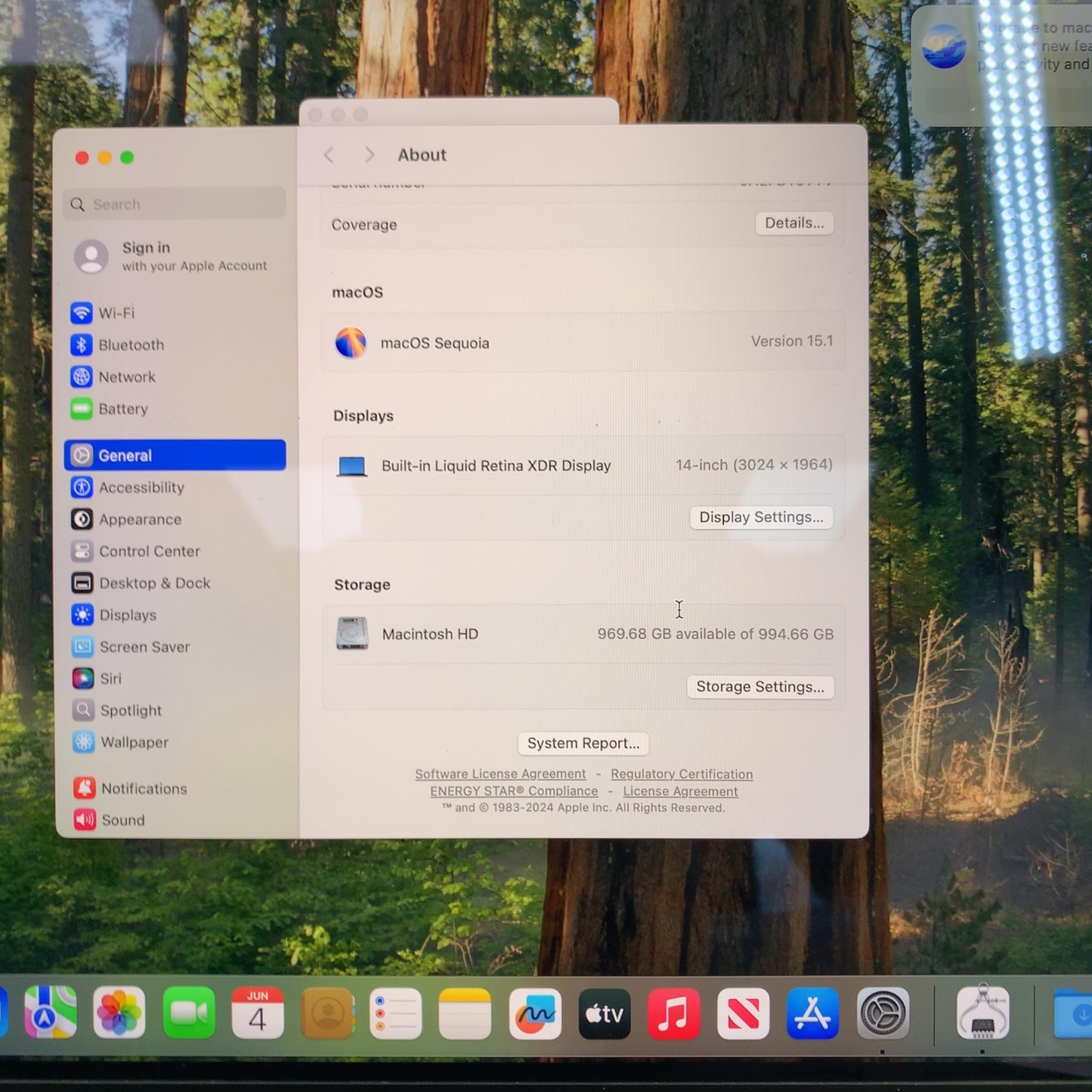The image size is (1092, 1092).
Task: Open Notifications settings
Action: 131,788
